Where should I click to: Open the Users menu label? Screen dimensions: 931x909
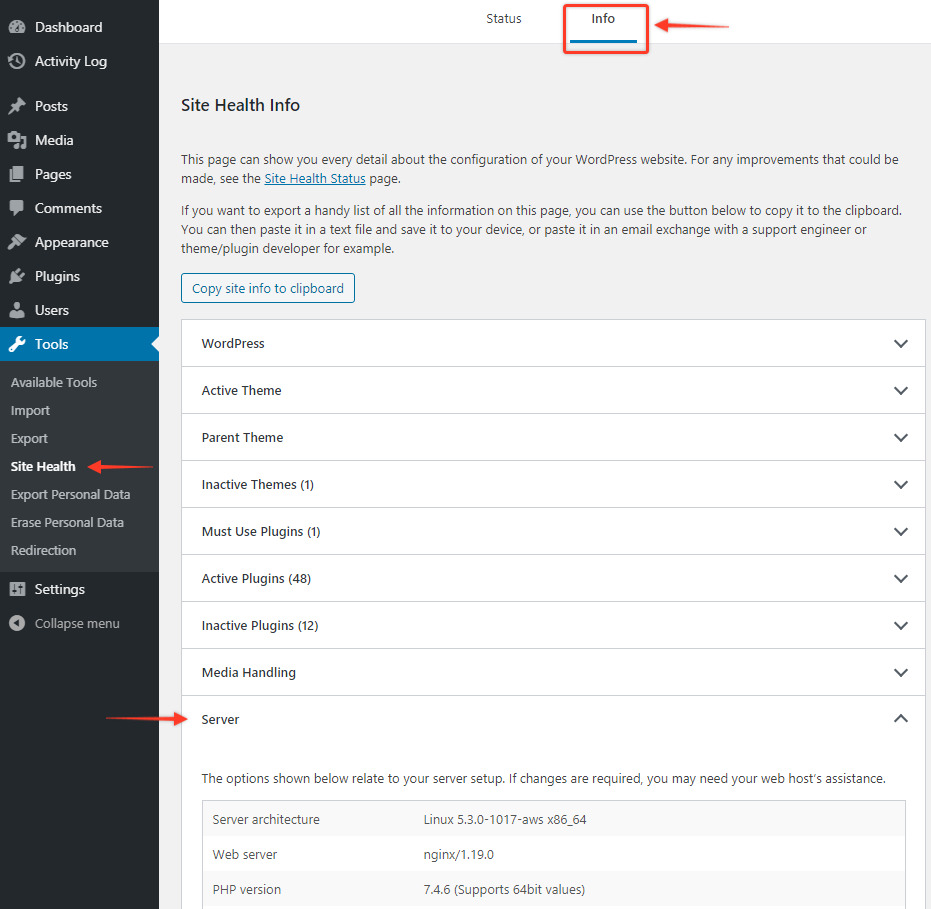52,310
